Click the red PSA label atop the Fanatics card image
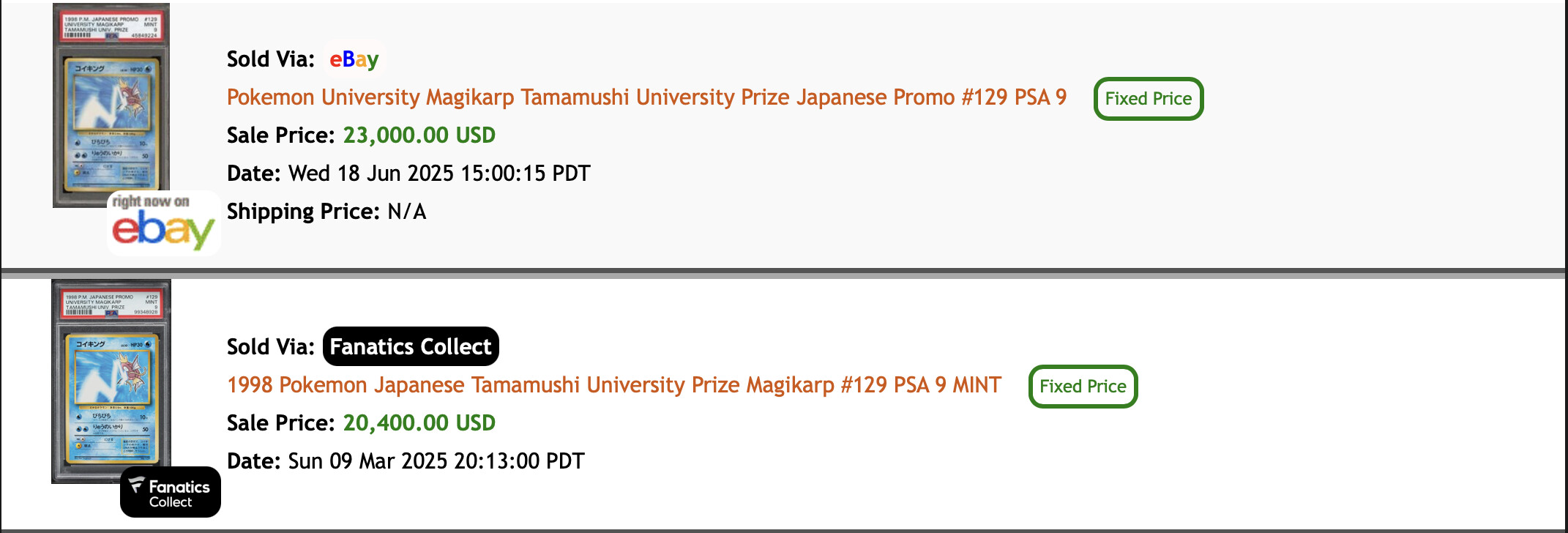 pos(111,305)
